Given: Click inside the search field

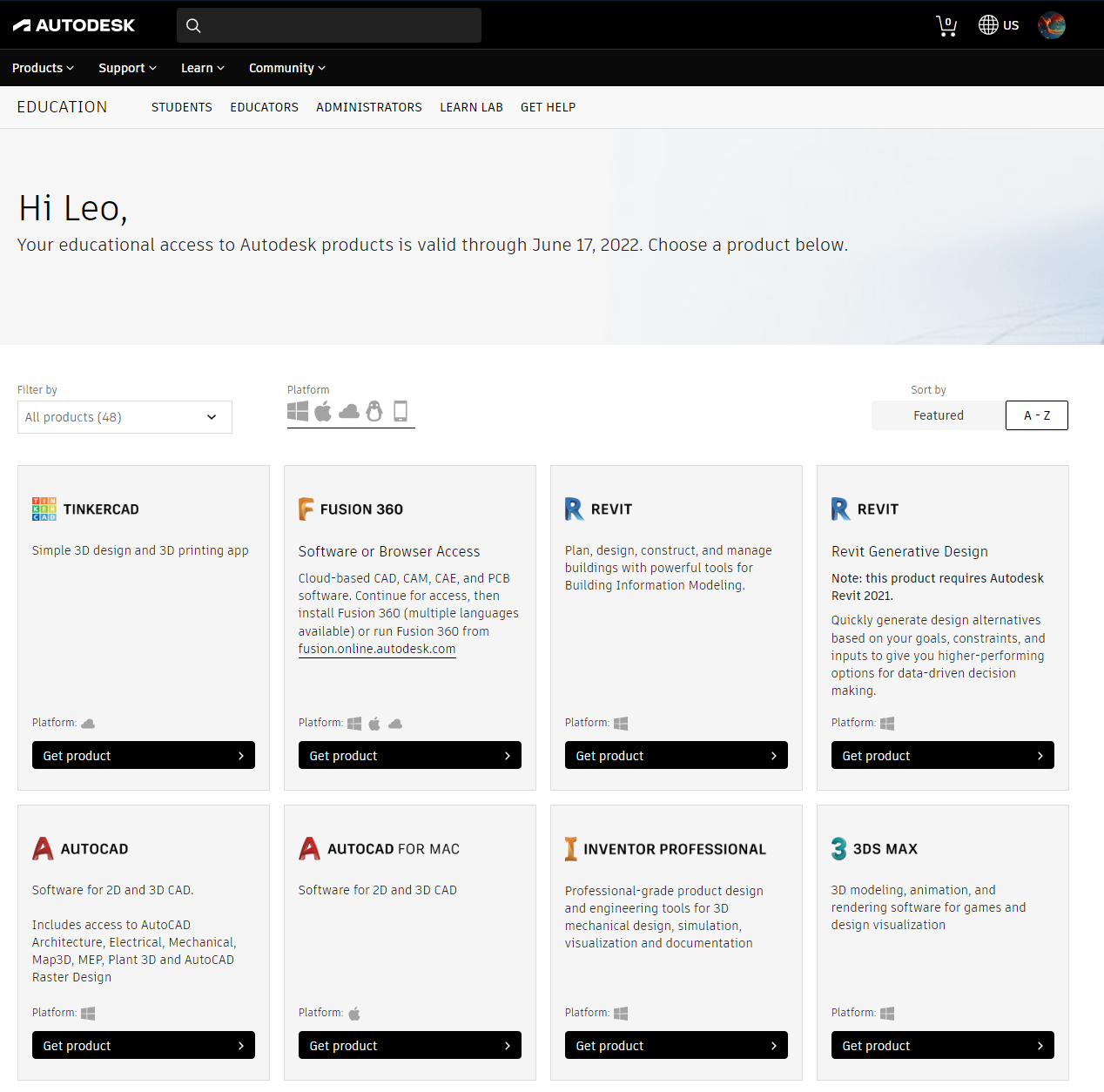Looking at the screenshot, I should [x=328, y=25].
